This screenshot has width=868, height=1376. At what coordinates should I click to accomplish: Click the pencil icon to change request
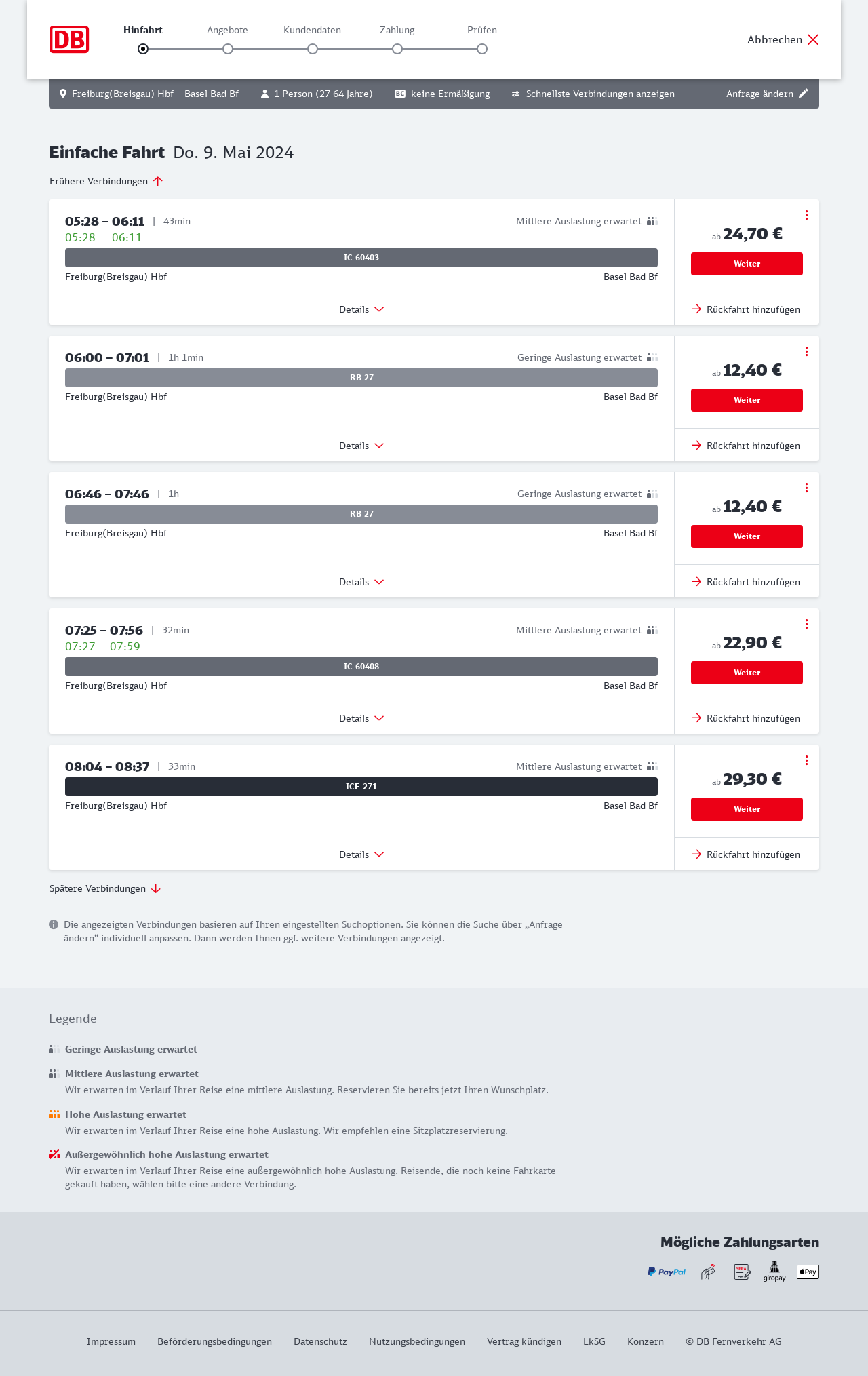804,94
